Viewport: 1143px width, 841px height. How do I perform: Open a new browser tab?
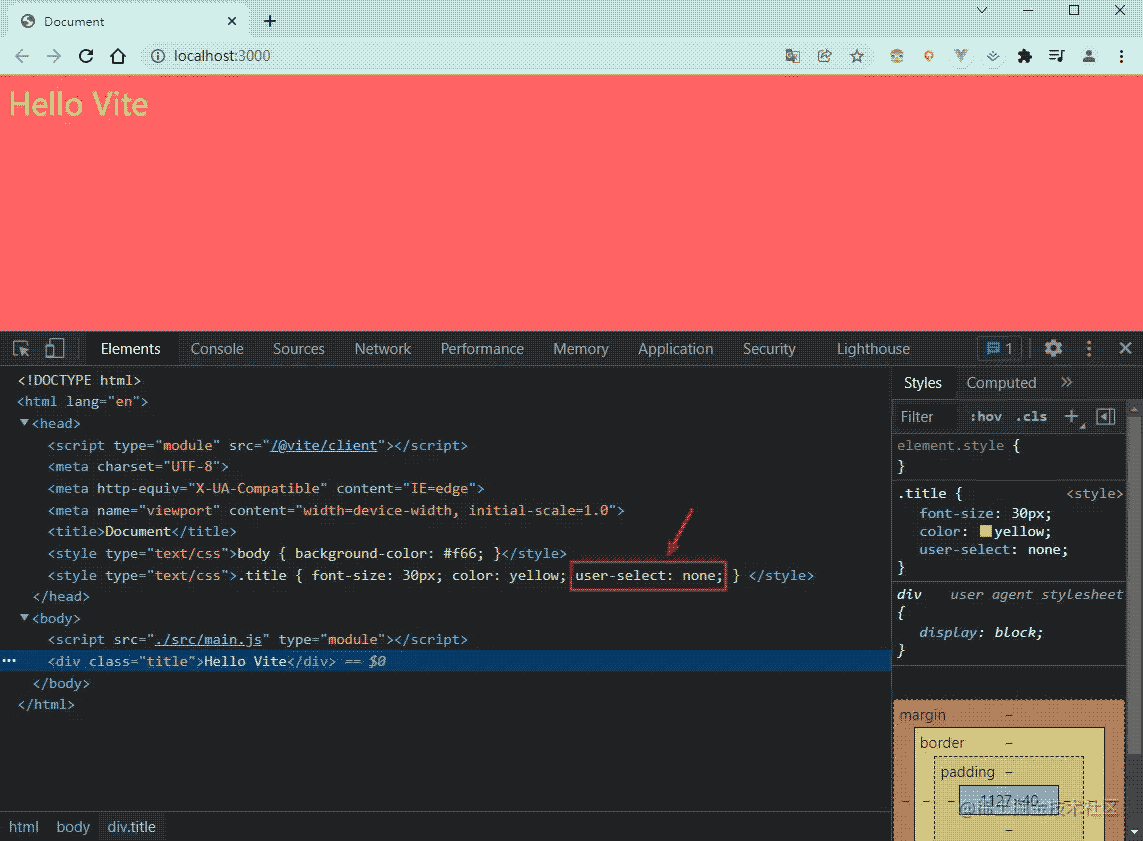[270, 21]
